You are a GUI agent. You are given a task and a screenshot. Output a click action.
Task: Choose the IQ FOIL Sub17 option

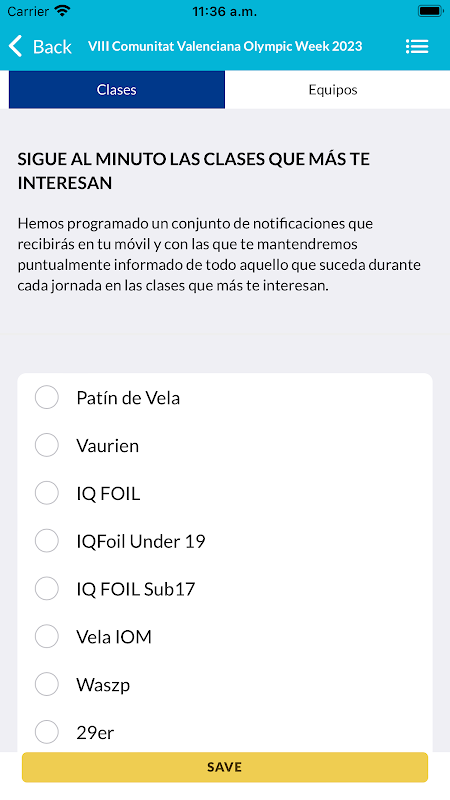click(x=225, y=589)
